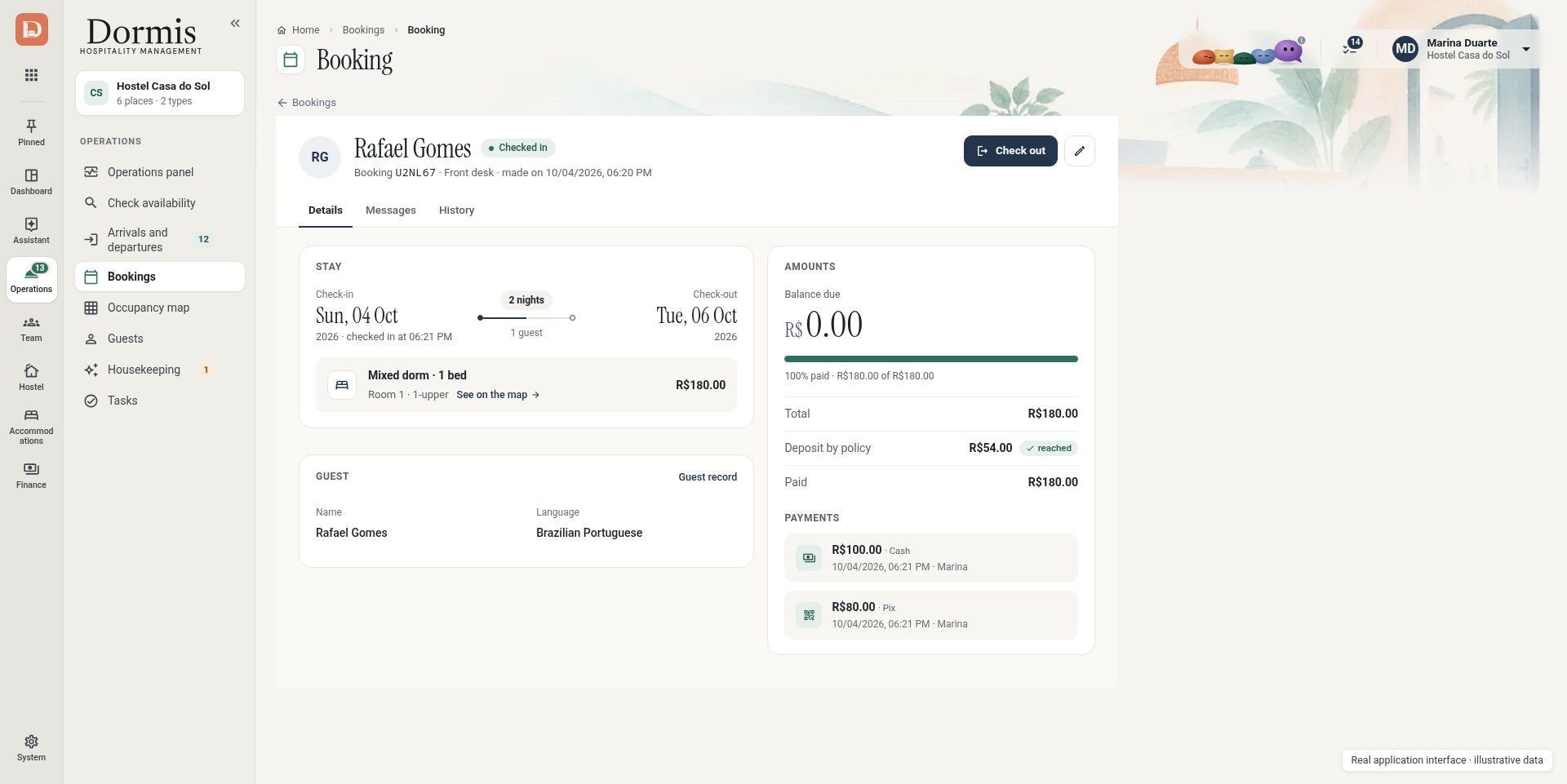Open Check availability
Image resolution: width=1567 pixels, height=784 pixels.
(x=160, y=203)
